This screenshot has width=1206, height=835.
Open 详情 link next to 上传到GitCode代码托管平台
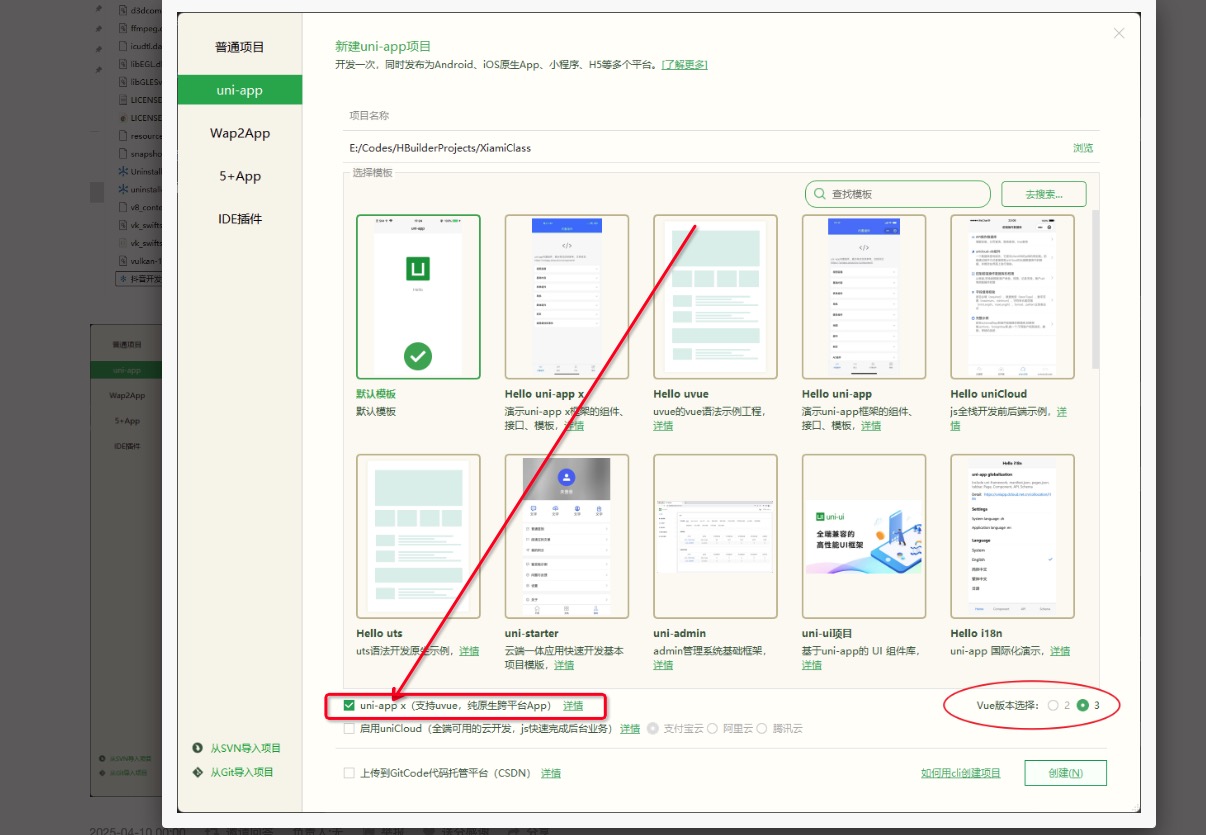point(551,773)
